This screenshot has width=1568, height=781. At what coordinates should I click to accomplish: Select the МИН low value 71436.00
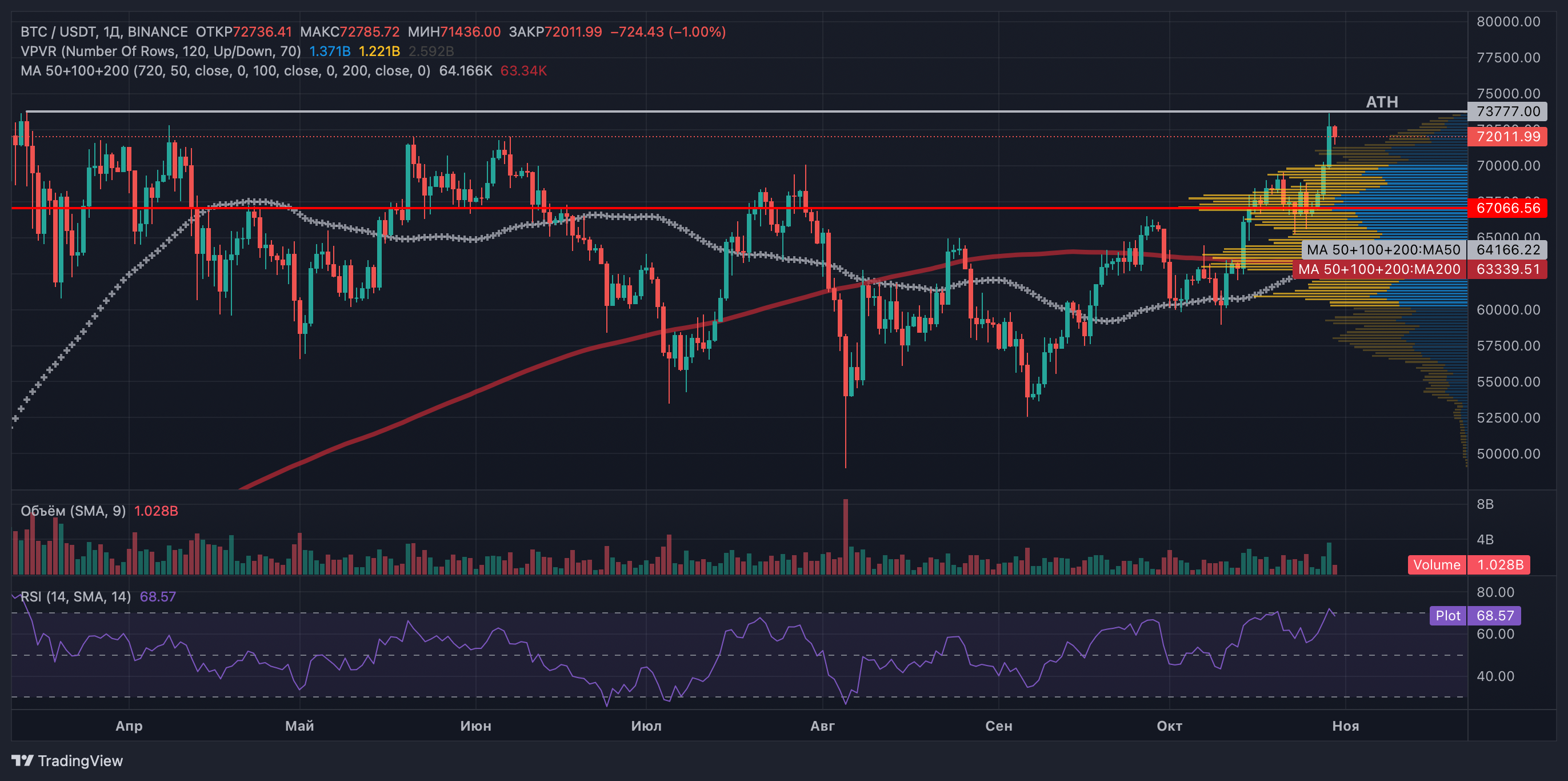(470, 31)
